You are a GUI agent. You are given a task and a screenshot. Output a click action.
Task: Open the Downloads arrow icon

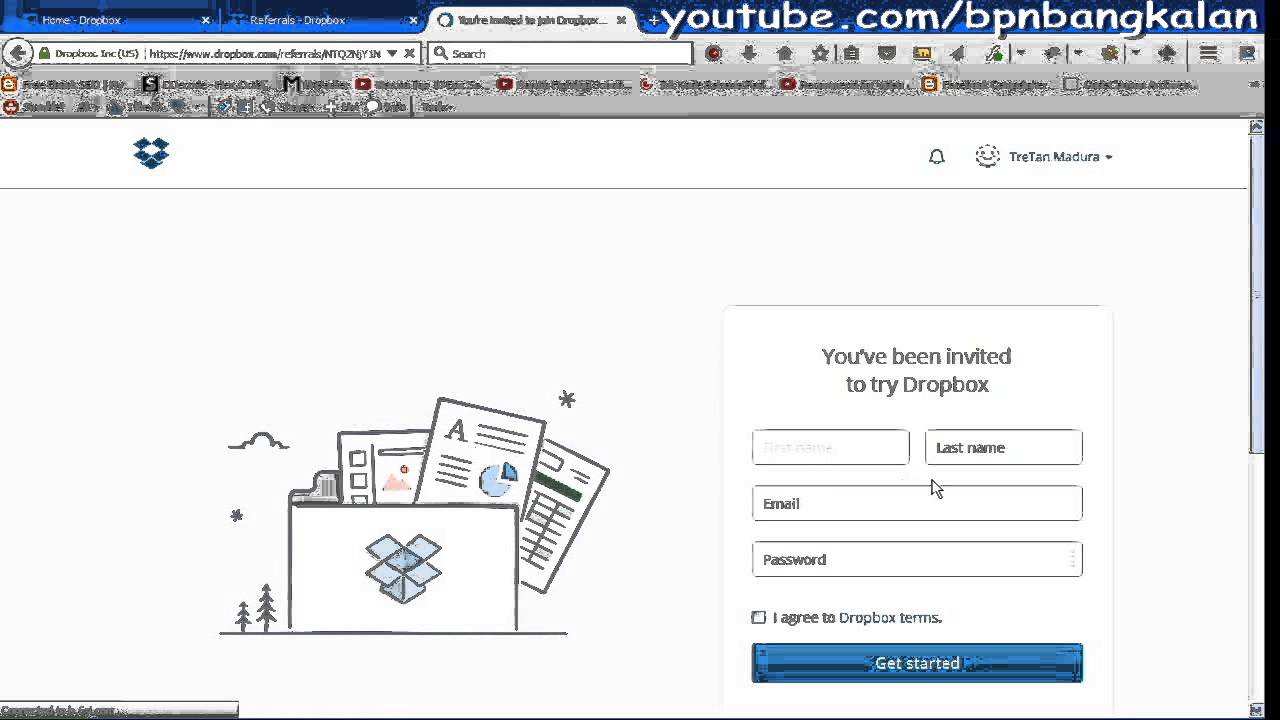click(749, 53)
